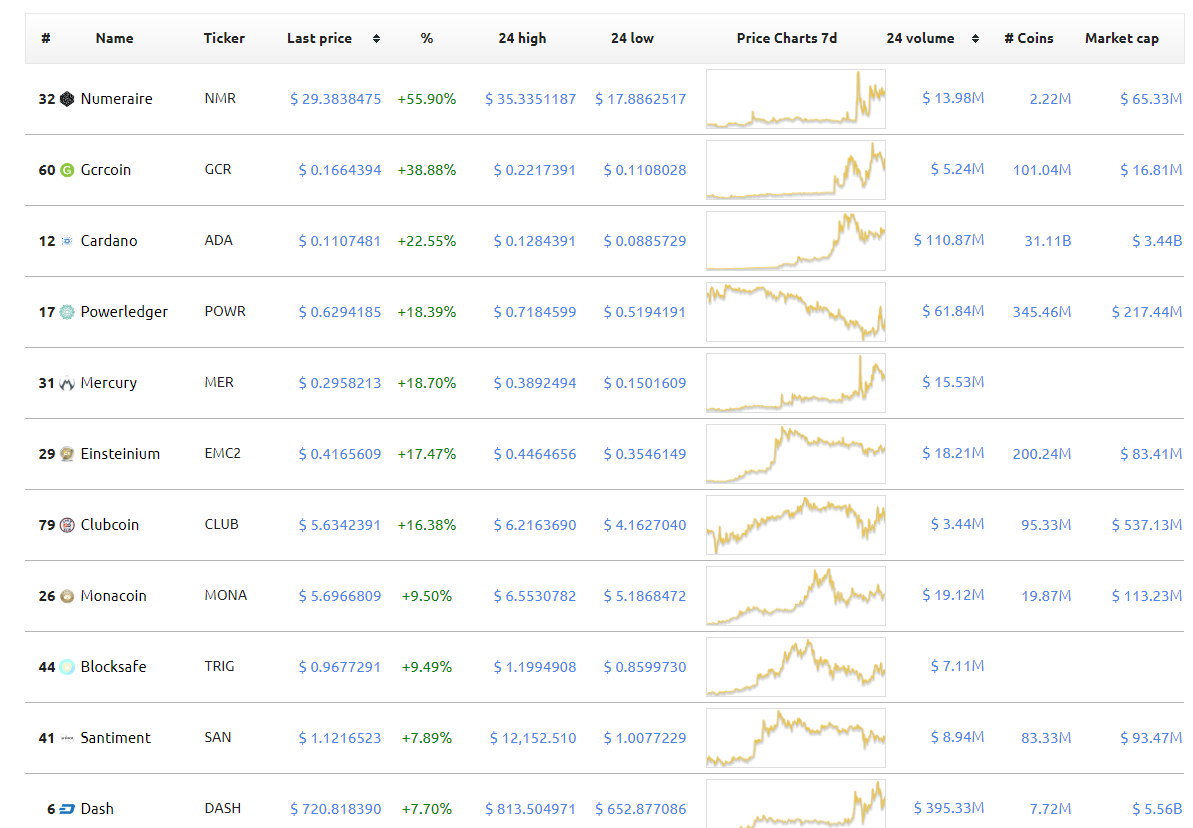
Task: Click the Santiment logo icon
Action: pos(67,738)
